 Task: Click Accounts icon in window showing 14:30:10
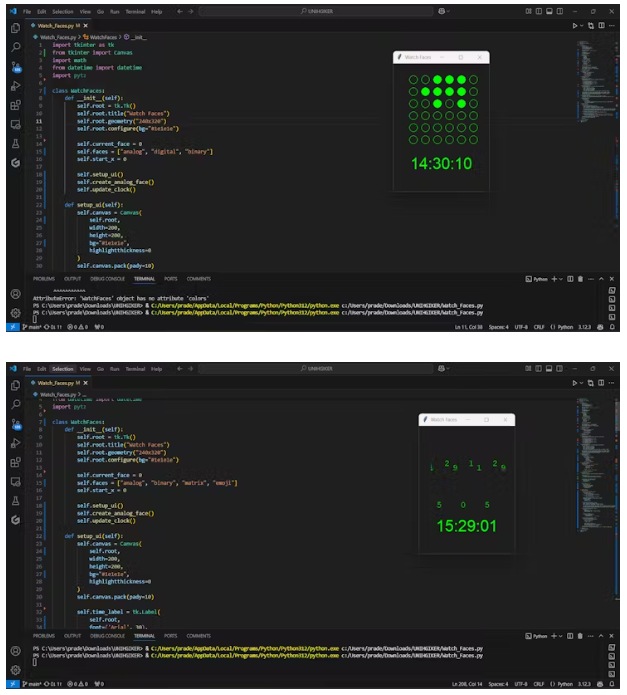point(15,294)
